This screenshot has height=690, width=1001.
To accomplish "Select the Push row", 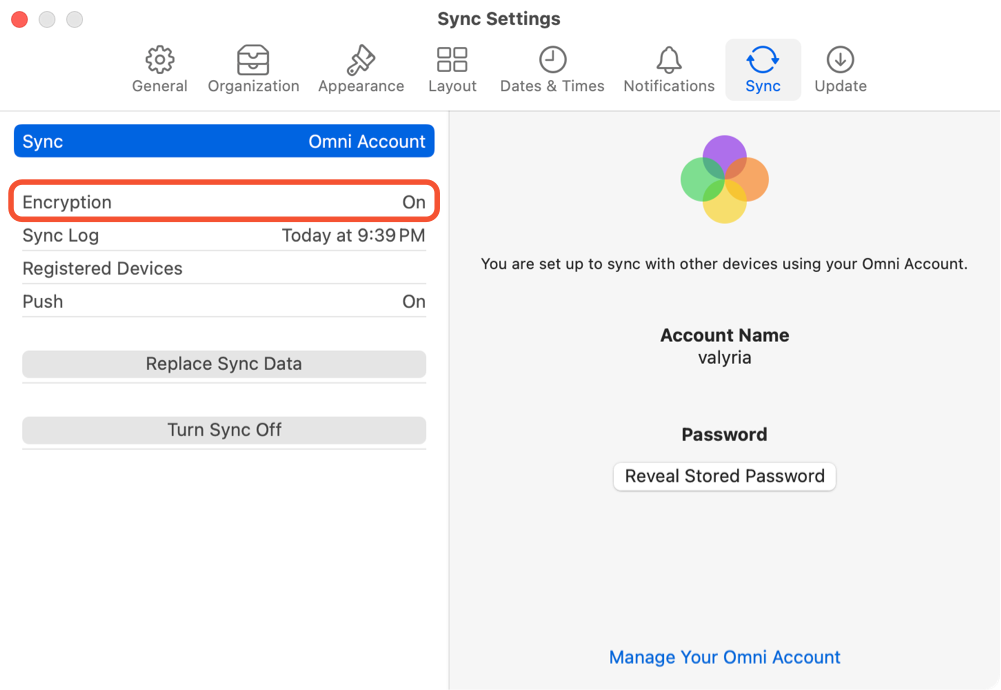I will coord(224,301).
